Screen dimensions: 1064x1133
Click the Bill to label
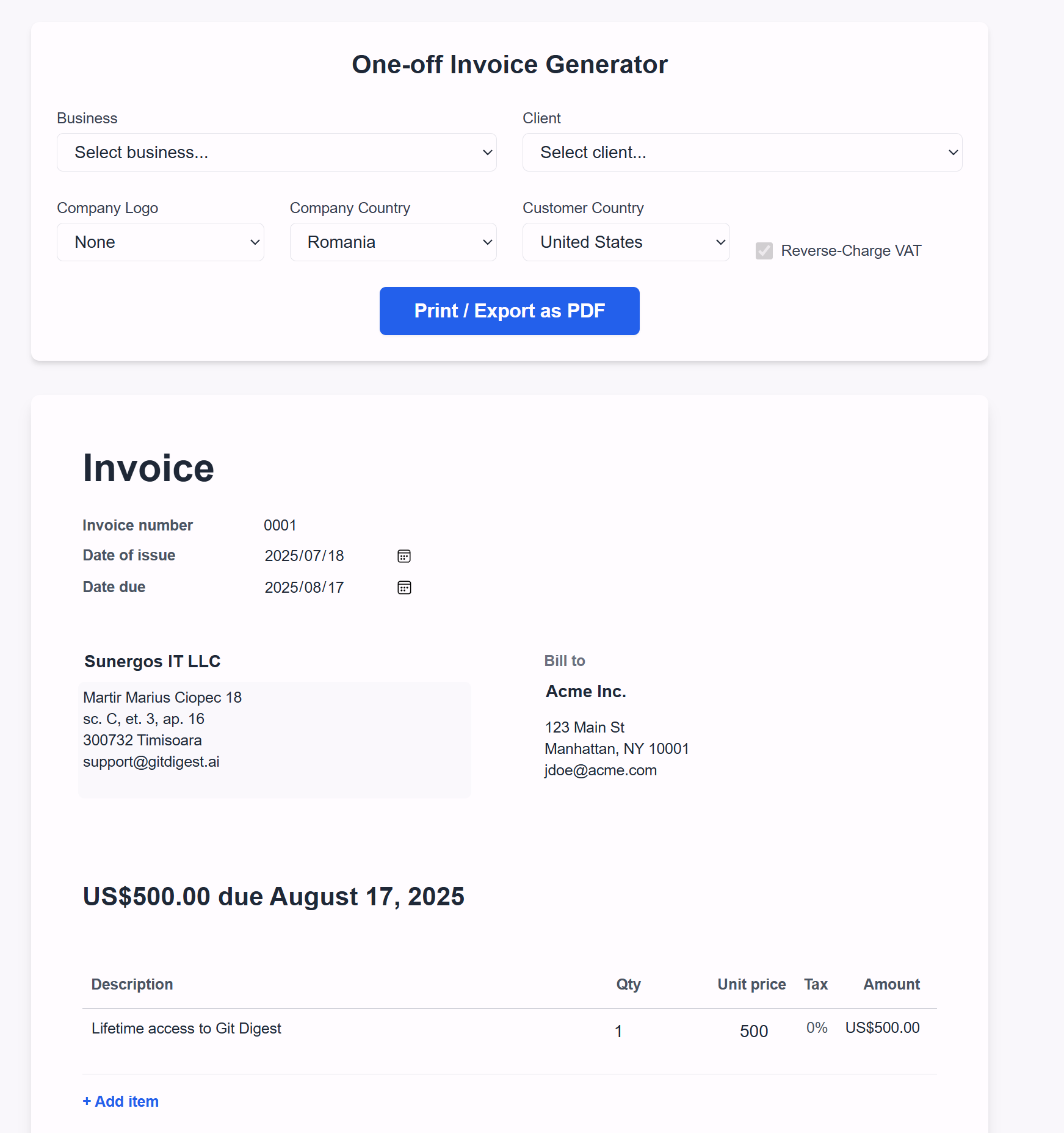(565, 661)
